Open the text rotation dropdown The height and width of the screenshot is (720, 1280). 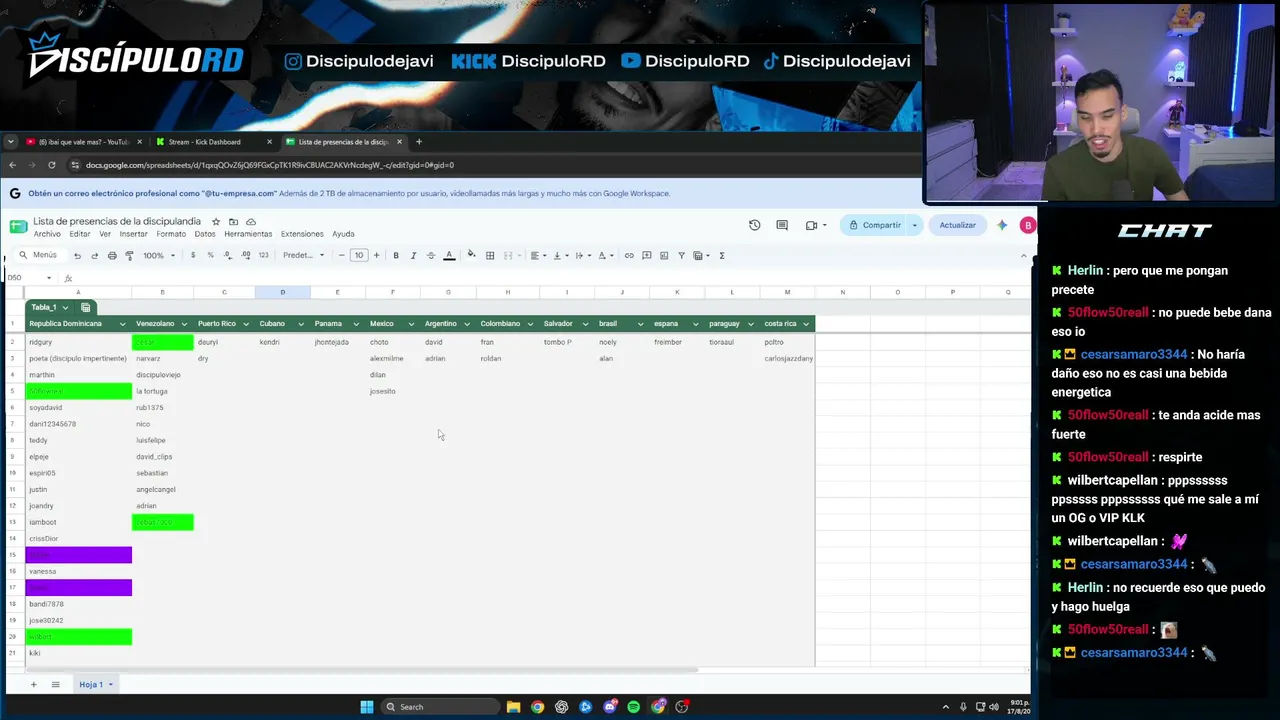pyautogui.click(x=606, y=255)
